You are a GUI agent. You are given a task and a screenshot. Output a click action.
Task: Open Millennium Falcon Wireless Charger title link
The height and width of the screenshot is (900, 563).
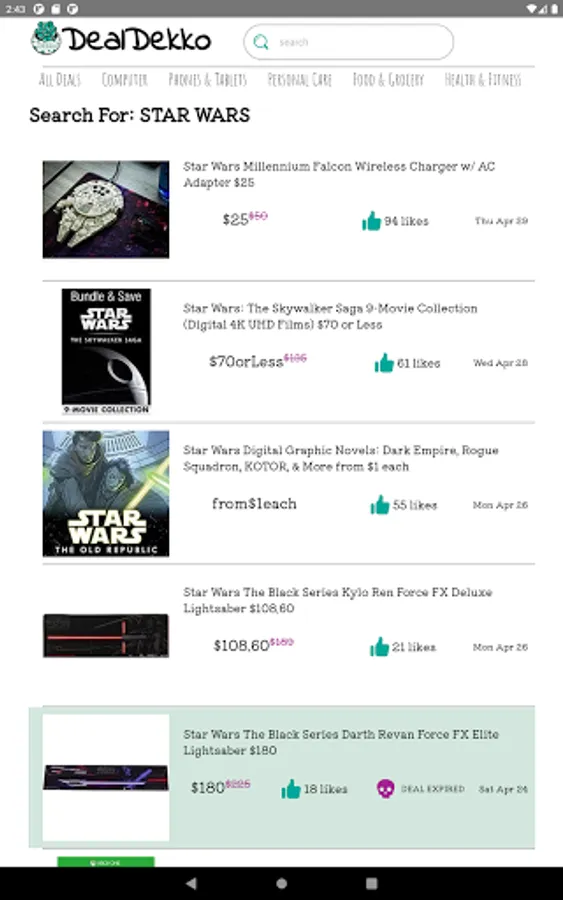click(339, 174)
